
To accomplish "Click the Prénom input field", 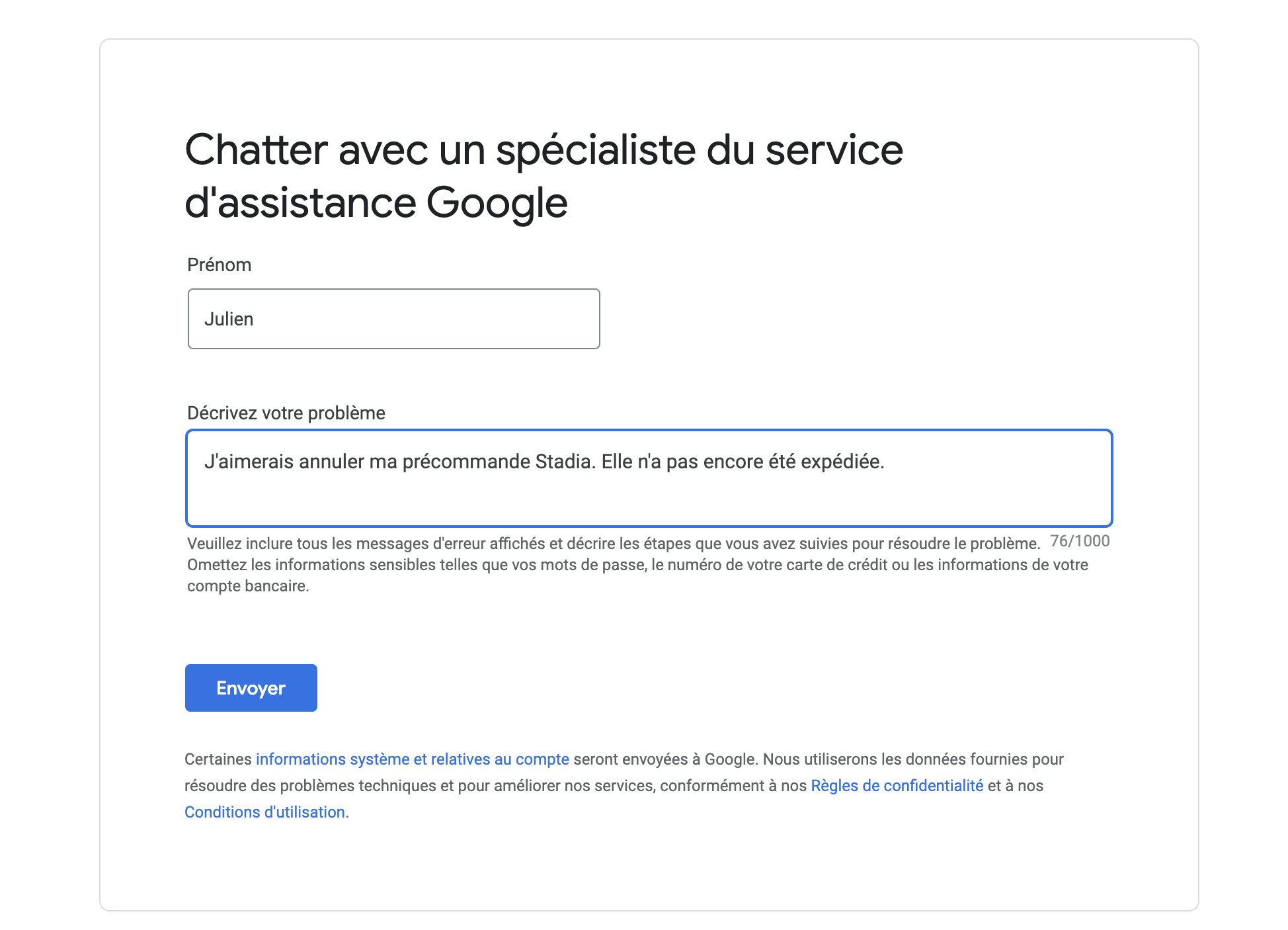I will 393,319.
